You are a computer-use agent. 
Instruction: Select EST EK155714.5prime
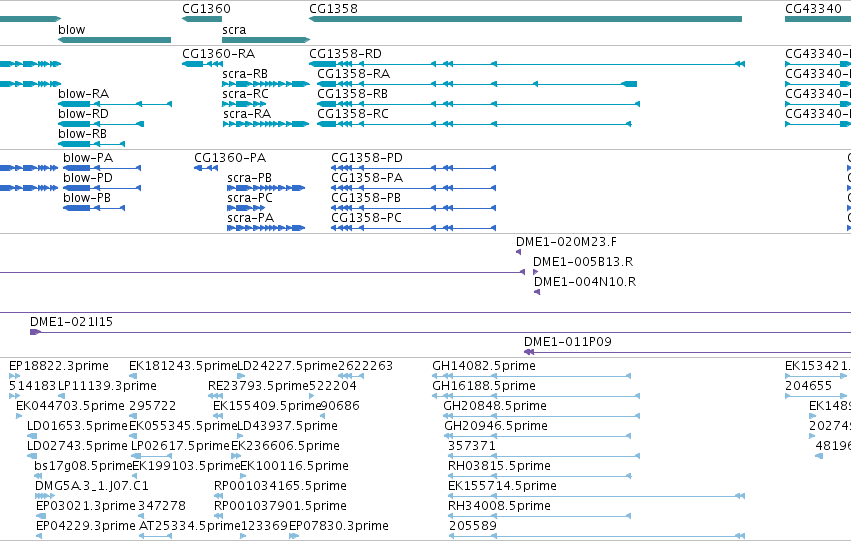coord(503,486)
